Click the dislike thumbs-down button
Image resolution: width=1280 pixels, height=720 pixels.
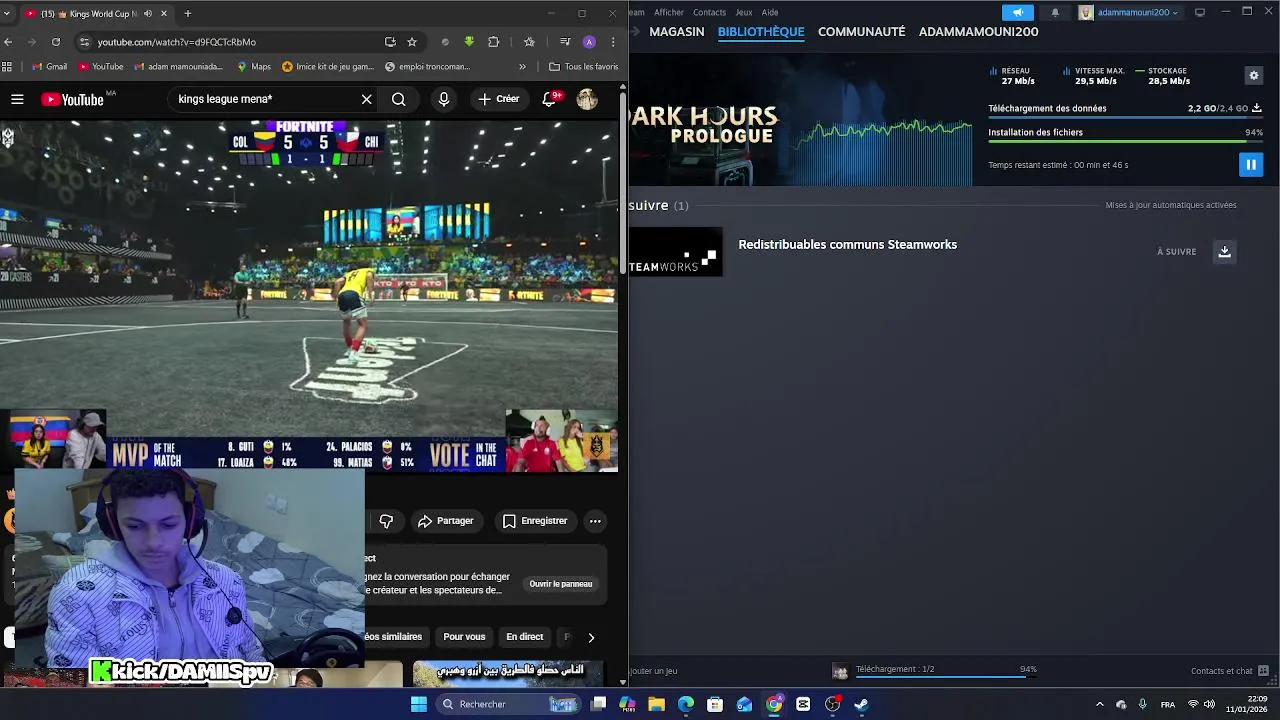click(x=386, y=521)
